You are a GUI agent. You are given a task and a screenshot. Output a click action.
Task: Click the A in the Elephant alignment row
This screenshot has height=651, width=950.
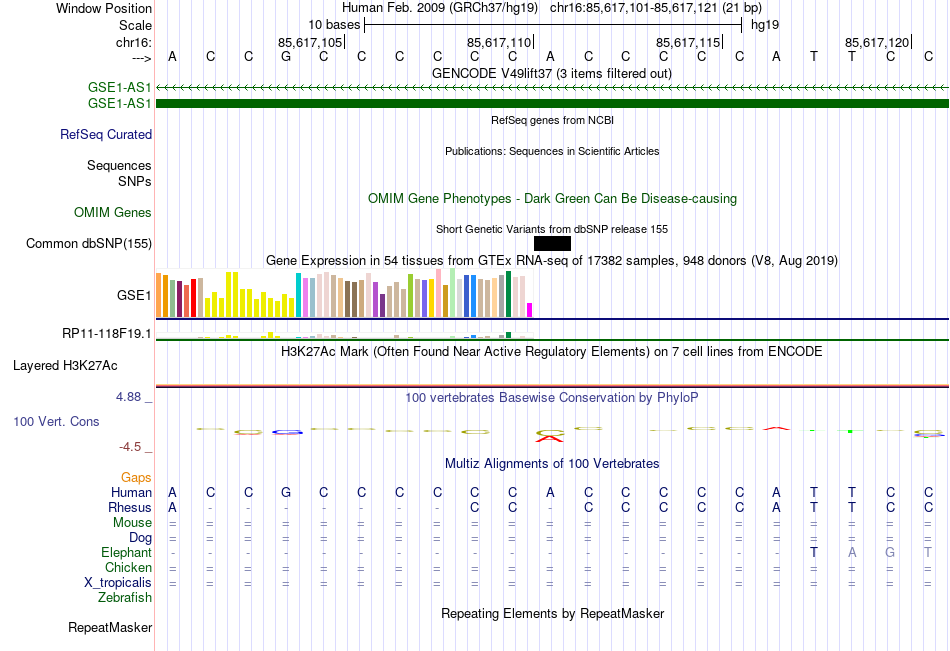pyautogui.click(x=852, y=552)
